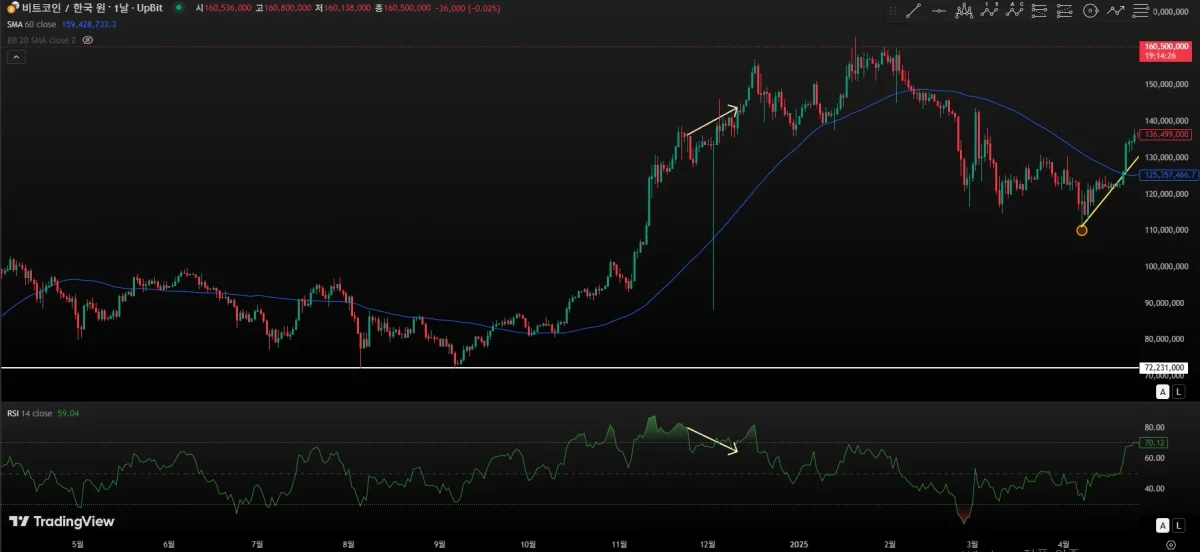Screen dimensions: 1200x552
Task: Select the Fibonacci retracement tool
Action: pos(1040,11)
